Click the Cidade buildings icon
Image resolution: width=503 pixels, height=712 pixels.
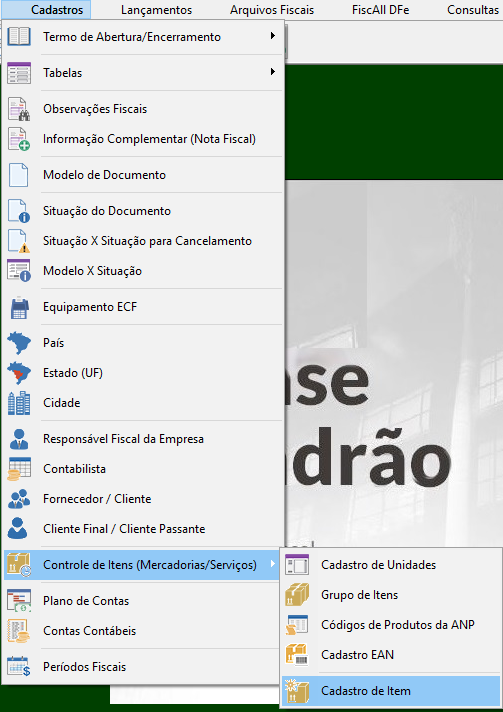pyautogui.click(x=19, y=403)
